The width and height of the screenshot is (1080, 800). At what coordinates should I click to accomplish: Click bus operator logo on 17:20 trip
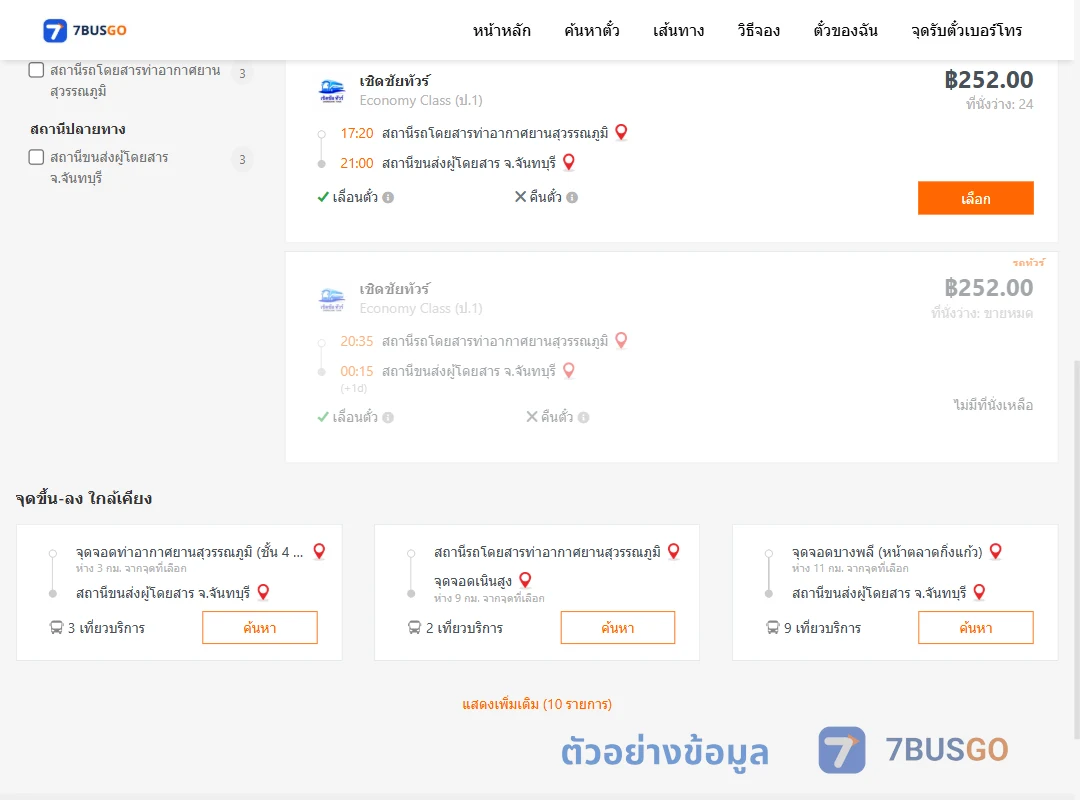coord(332,91)
